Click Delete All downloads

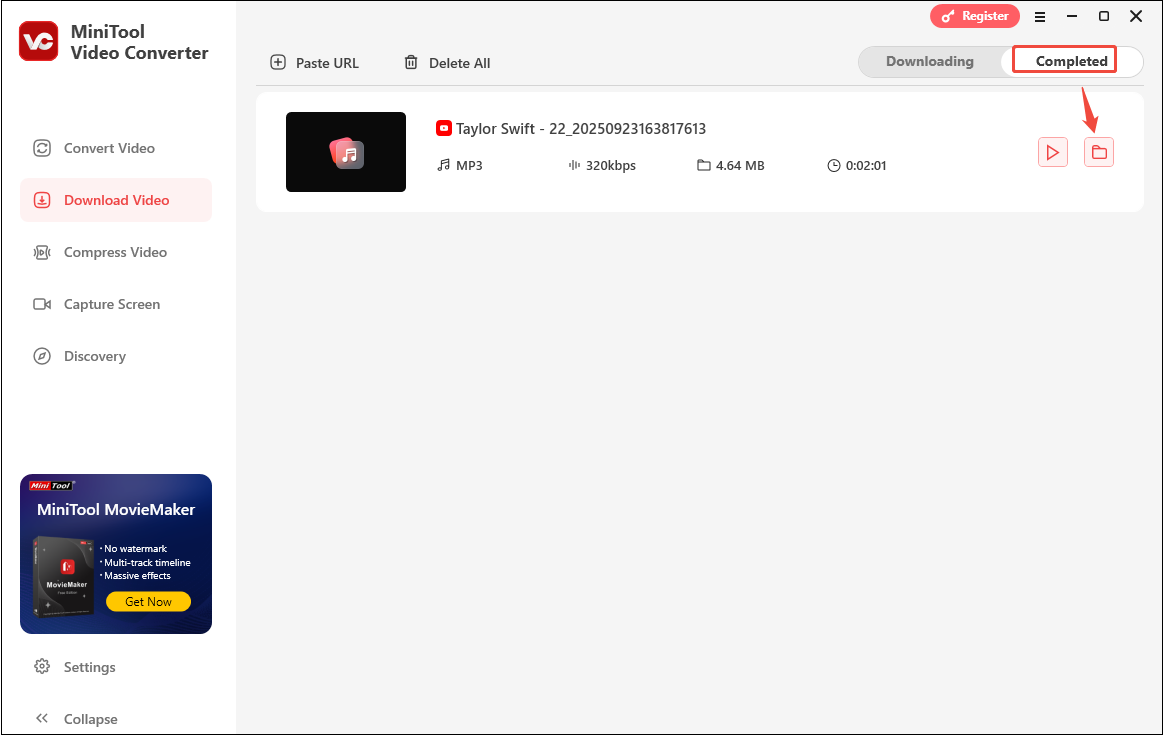[x=447, y=63]
